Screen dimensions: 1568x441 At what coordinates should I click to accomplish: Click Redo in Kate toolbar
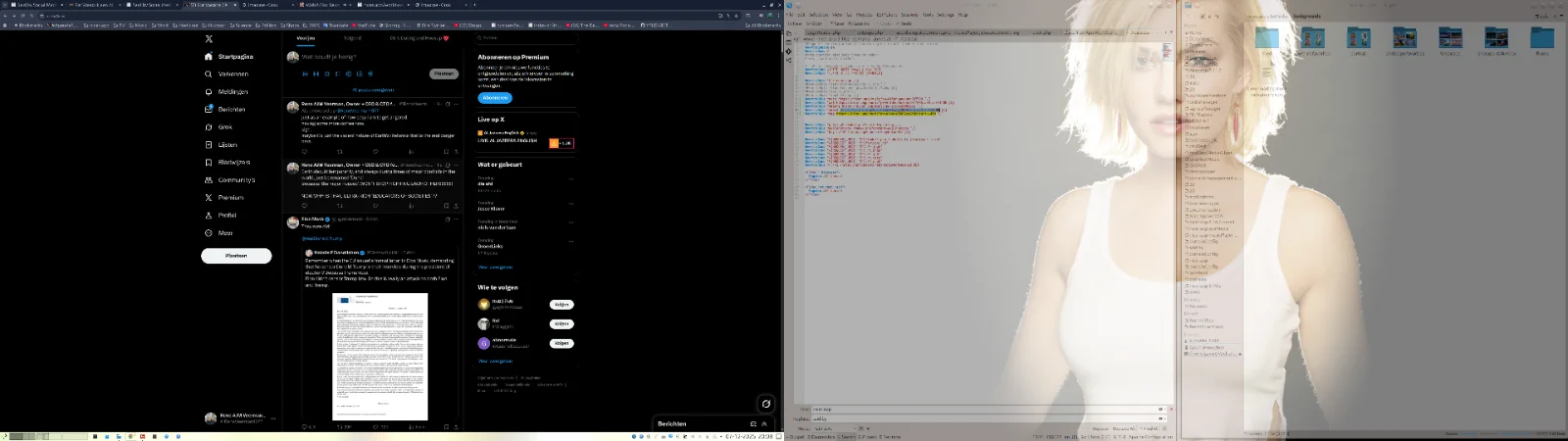pyautogui.click(x=905, y=24)
